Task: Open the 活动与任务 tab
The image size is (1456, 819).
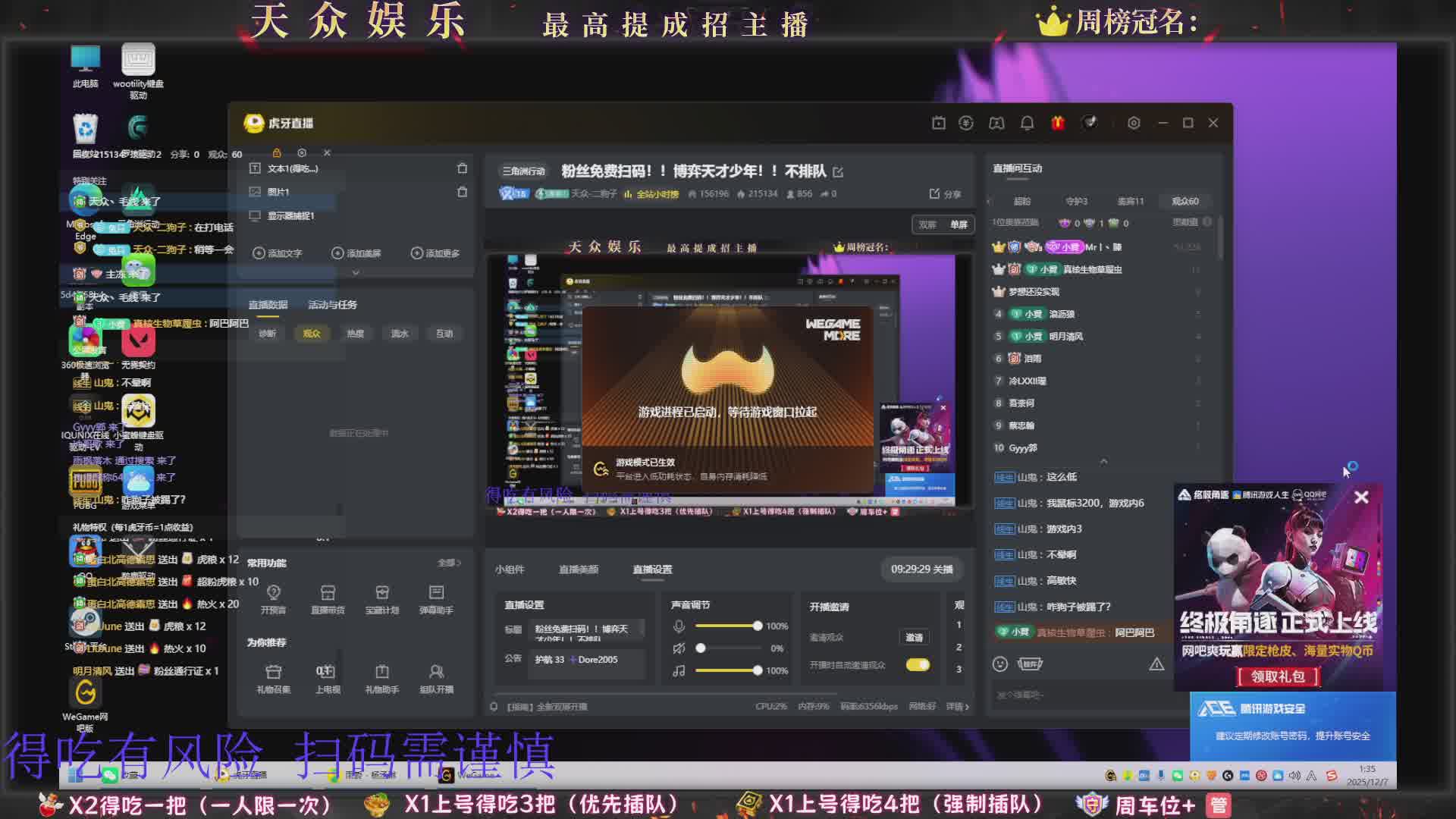Action: click(332, 305)
